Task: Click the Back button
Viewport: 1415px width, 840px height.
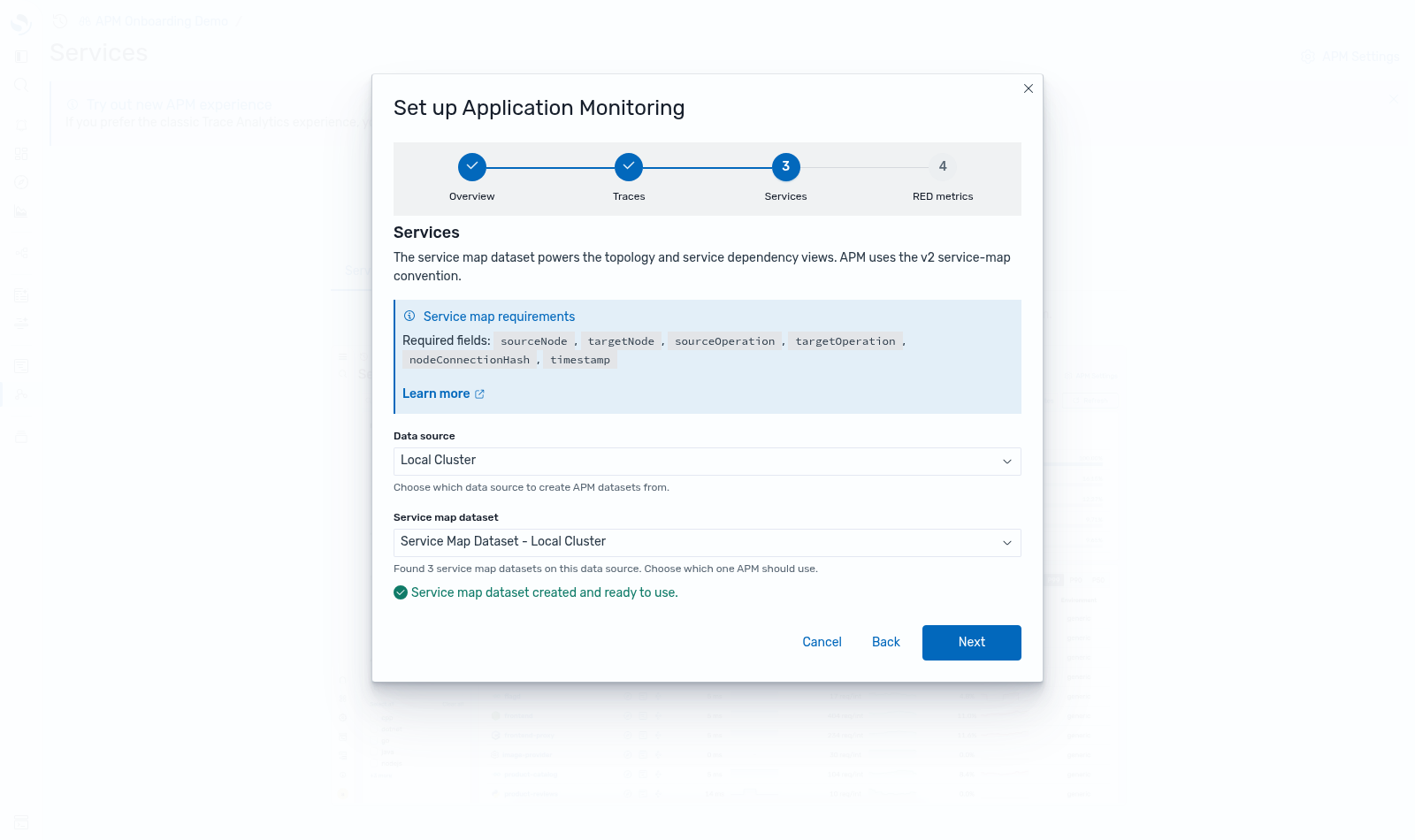Action: tap(886, 643)
